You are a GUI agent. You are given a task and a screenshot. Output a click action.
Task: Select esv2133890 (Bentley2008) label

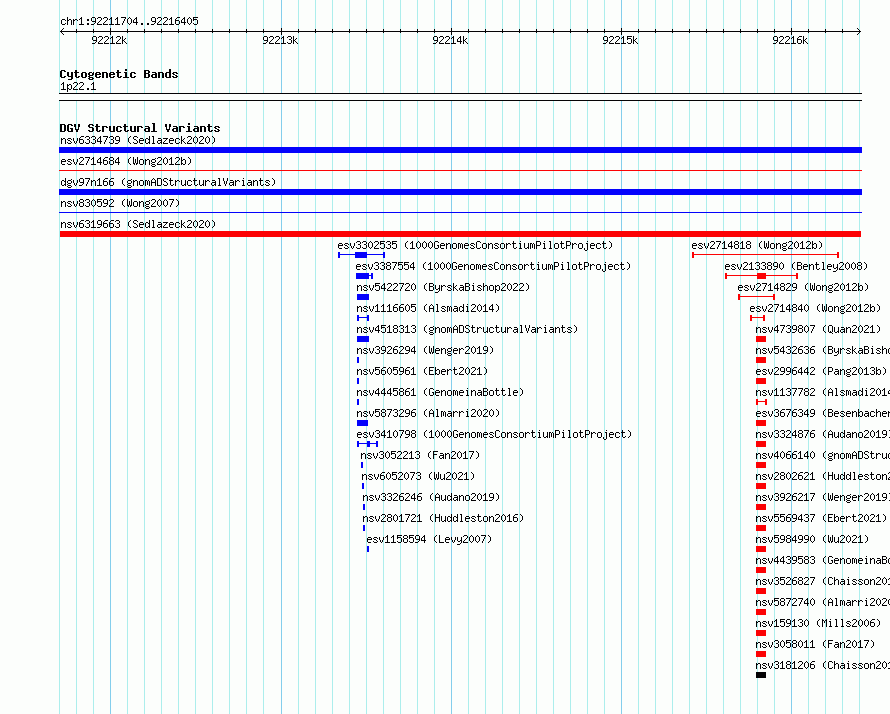click(796, 266)
